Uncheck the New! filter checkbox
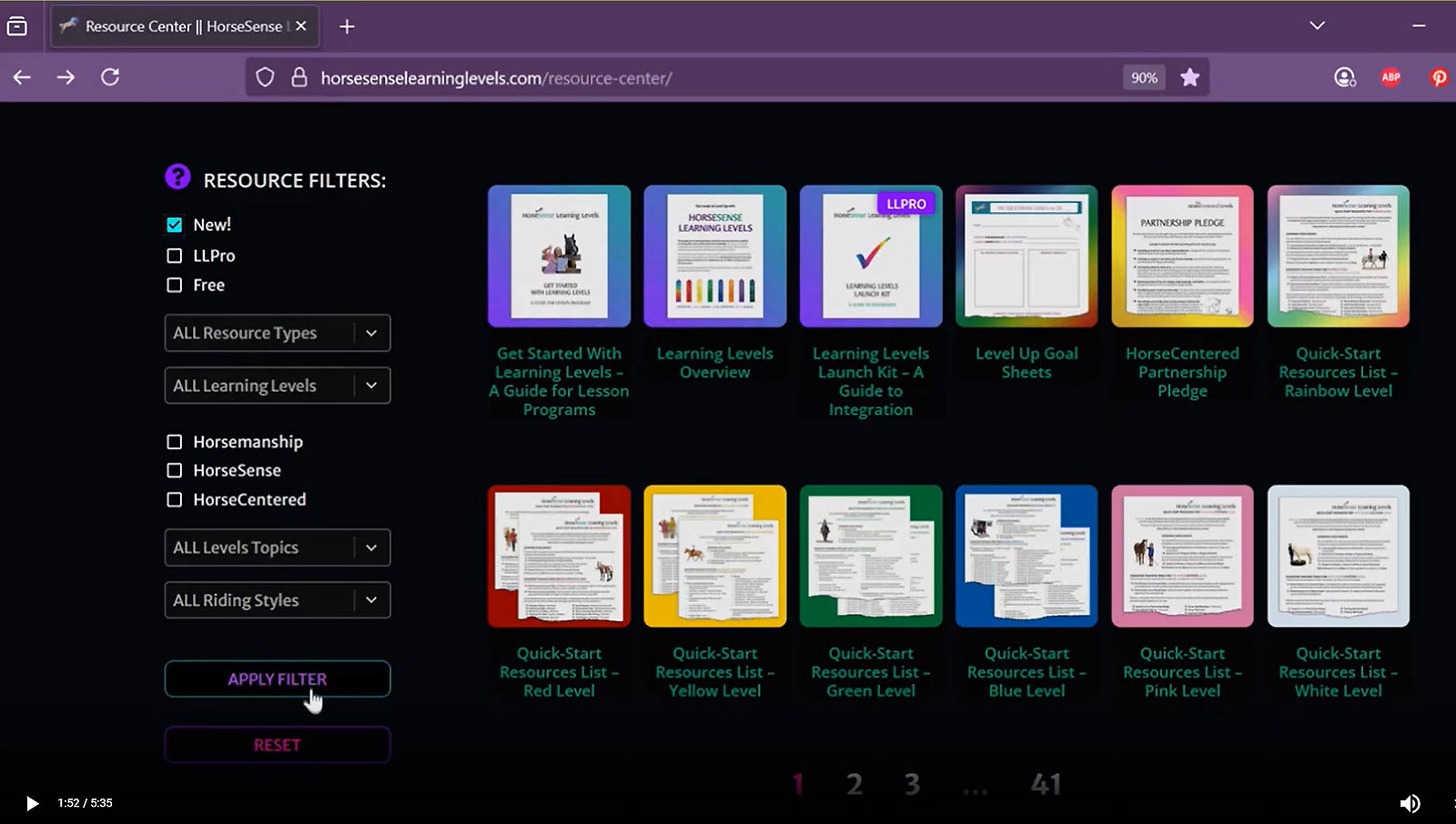 click(175, 225)
